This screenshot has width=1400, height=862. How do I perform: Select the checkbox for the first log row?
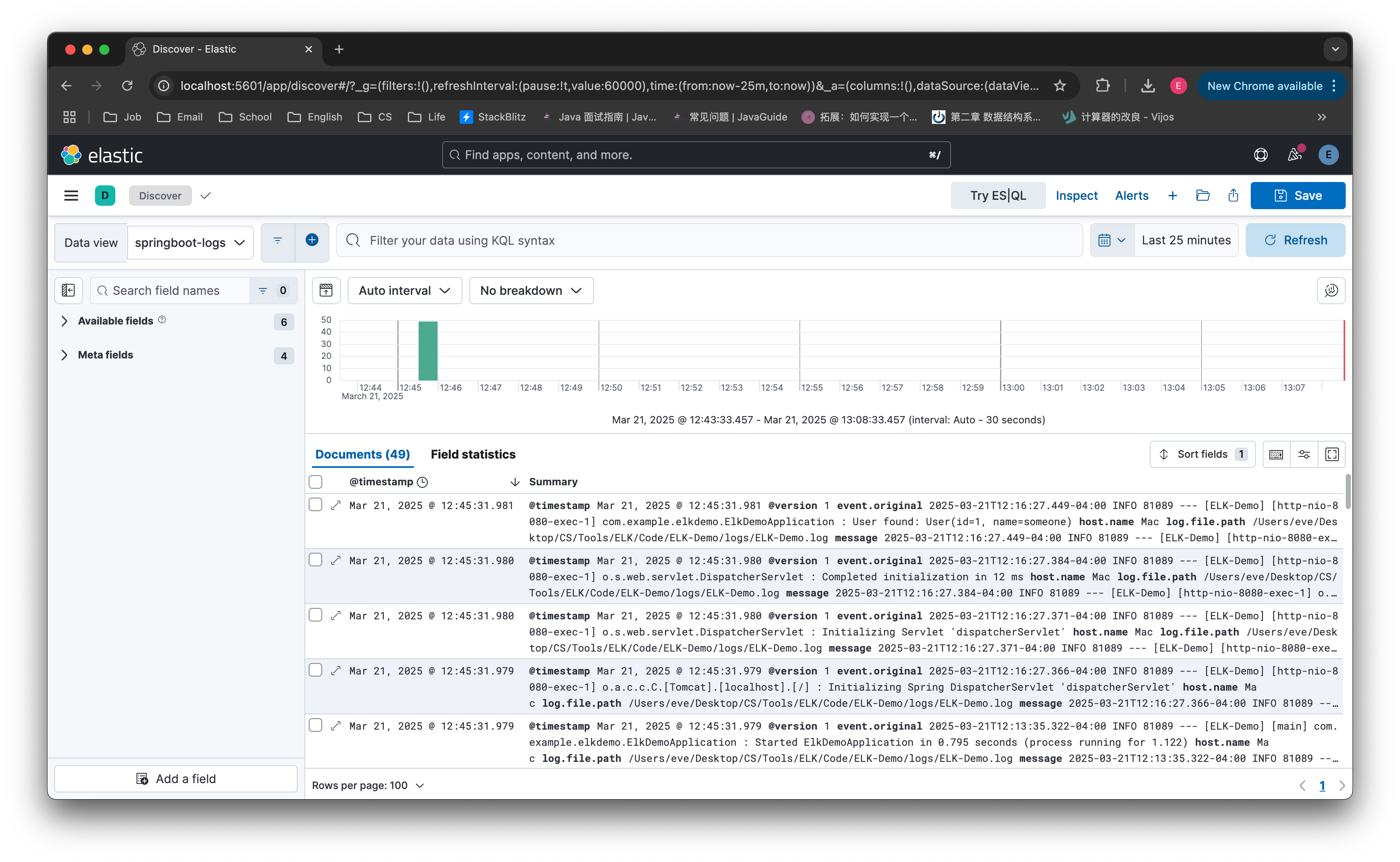(x=315, y=504)
